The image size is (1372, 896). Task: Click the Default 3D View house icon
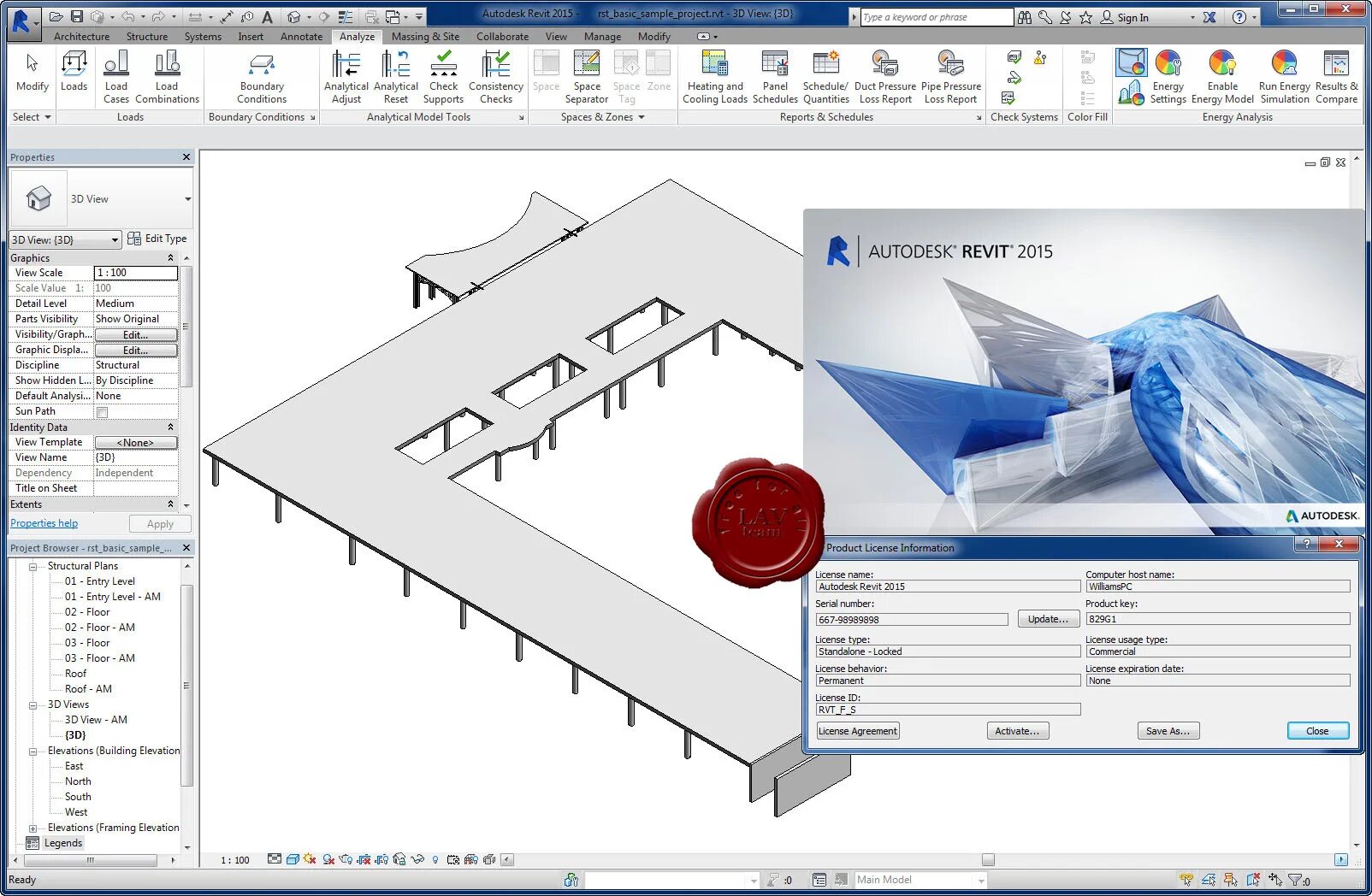pyautogui.click(x=294, y=16)
